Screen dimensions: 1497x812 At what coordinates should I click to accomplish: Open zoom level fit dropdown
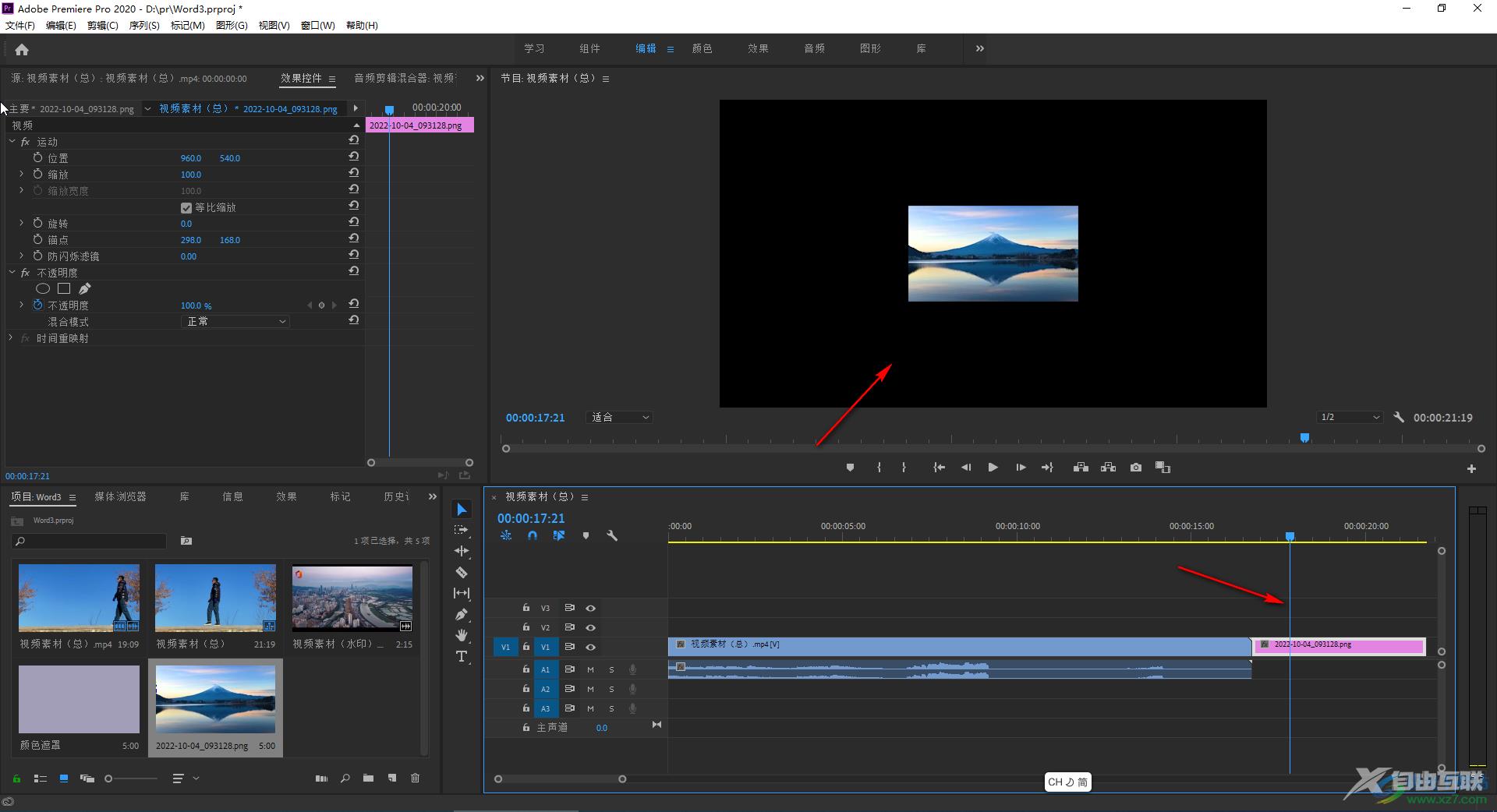pyautogui.click(x=619, y=418)
